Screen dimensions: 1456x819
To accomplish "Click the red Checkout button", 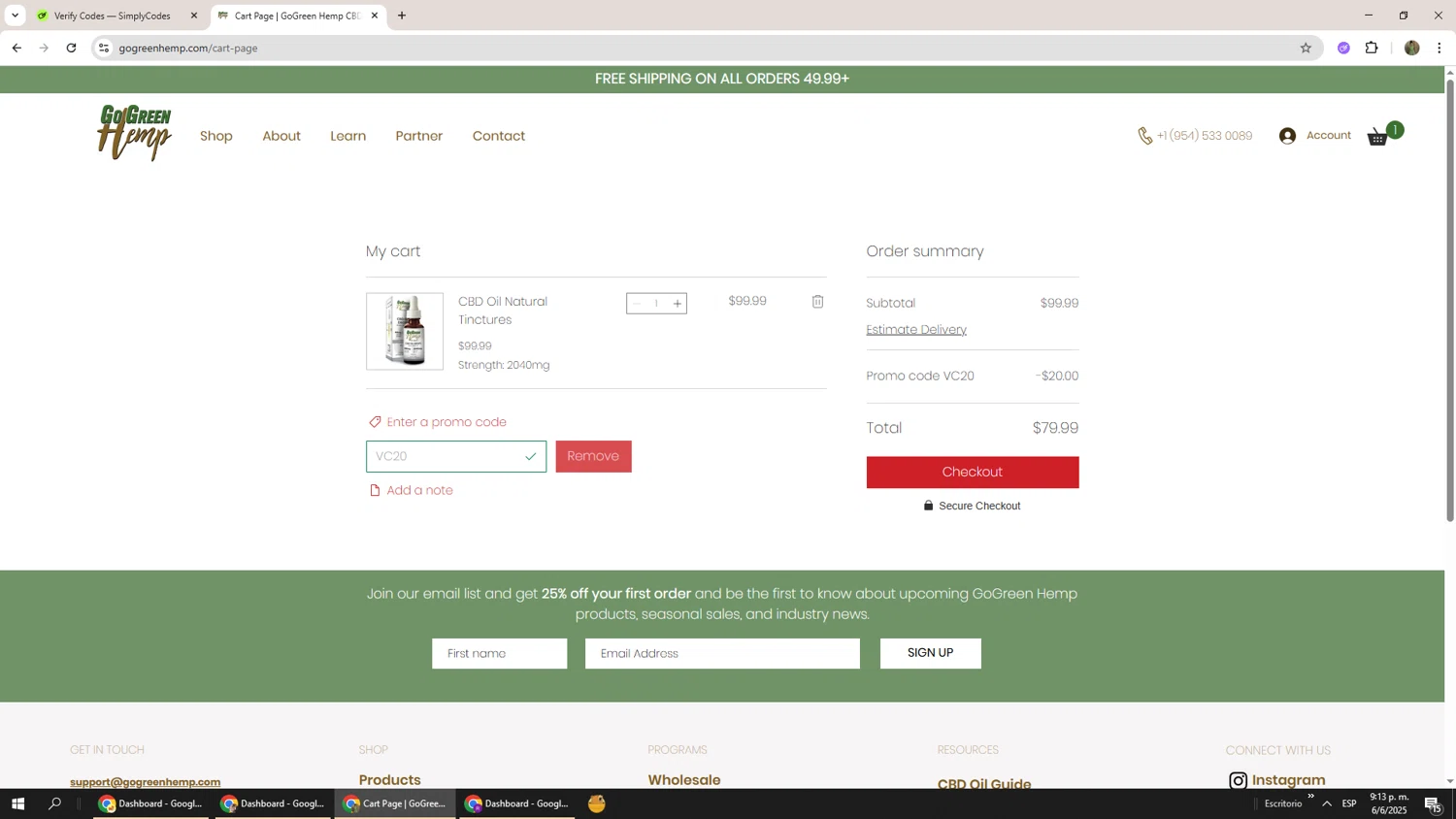I will pyautogui.click(x=973, y=472).
